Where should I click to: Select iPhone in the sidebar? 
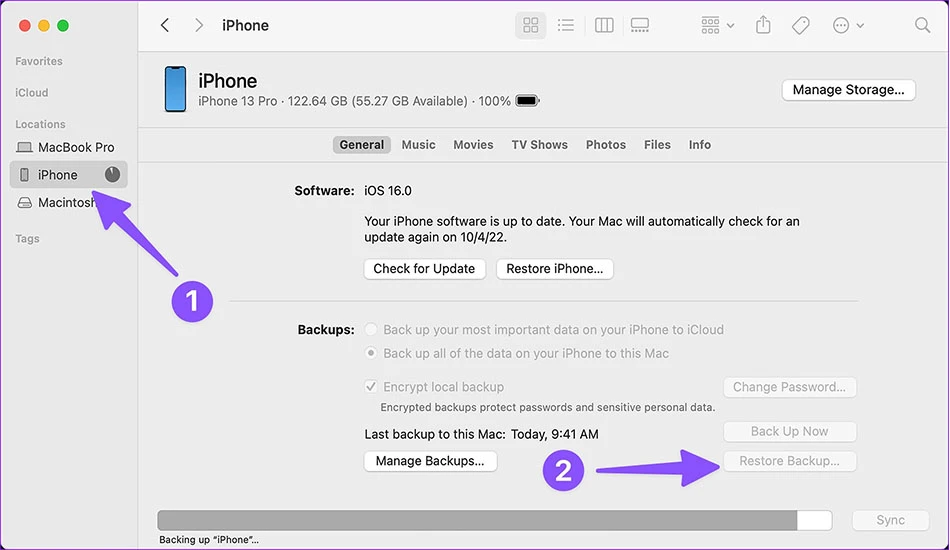coord(68,174)
